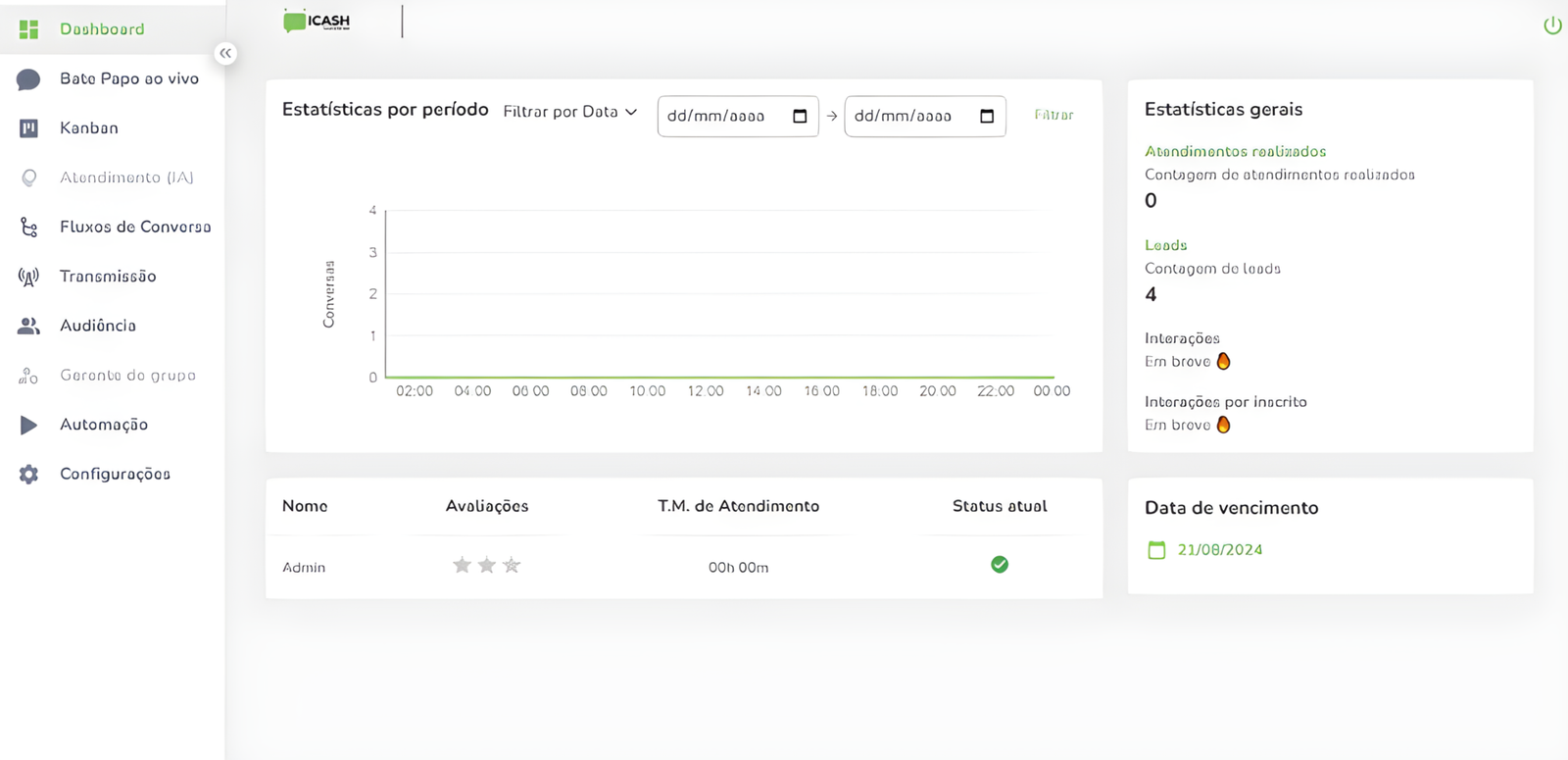Open the start date calendar picker
The image size is (1568, 760).
[x=800, y=116]
